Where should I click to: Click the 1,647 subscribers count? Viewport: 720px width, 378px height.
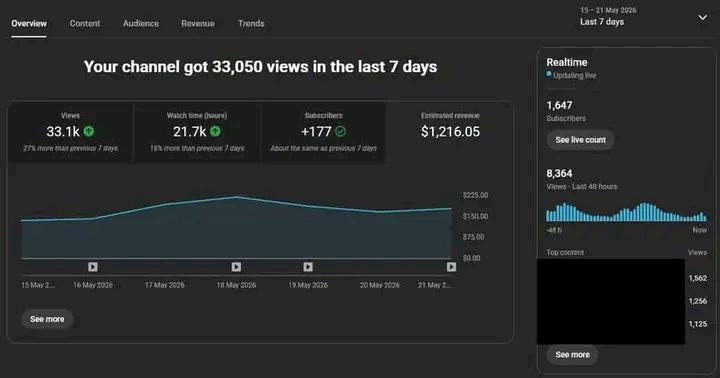(559, 106)
